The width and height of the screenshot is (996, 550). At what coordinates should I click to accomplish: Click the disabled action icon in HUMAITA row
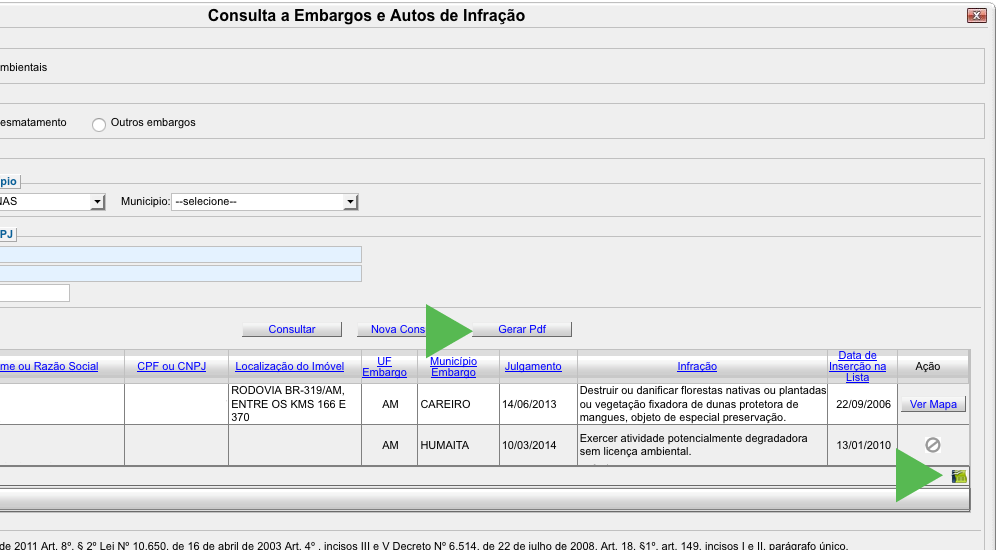point(932,445)
